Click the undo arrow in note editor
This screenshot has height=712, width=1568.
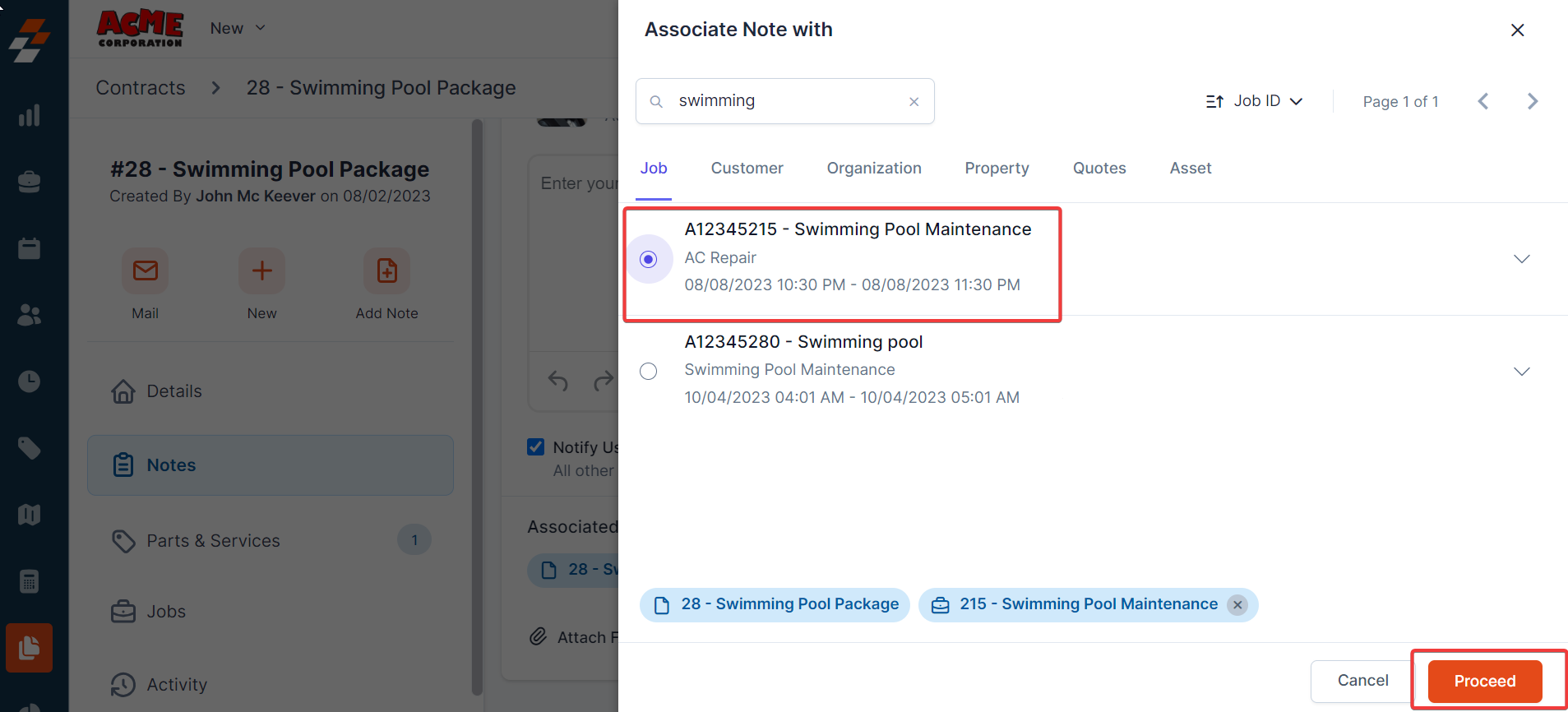click(x=558, y=381)
